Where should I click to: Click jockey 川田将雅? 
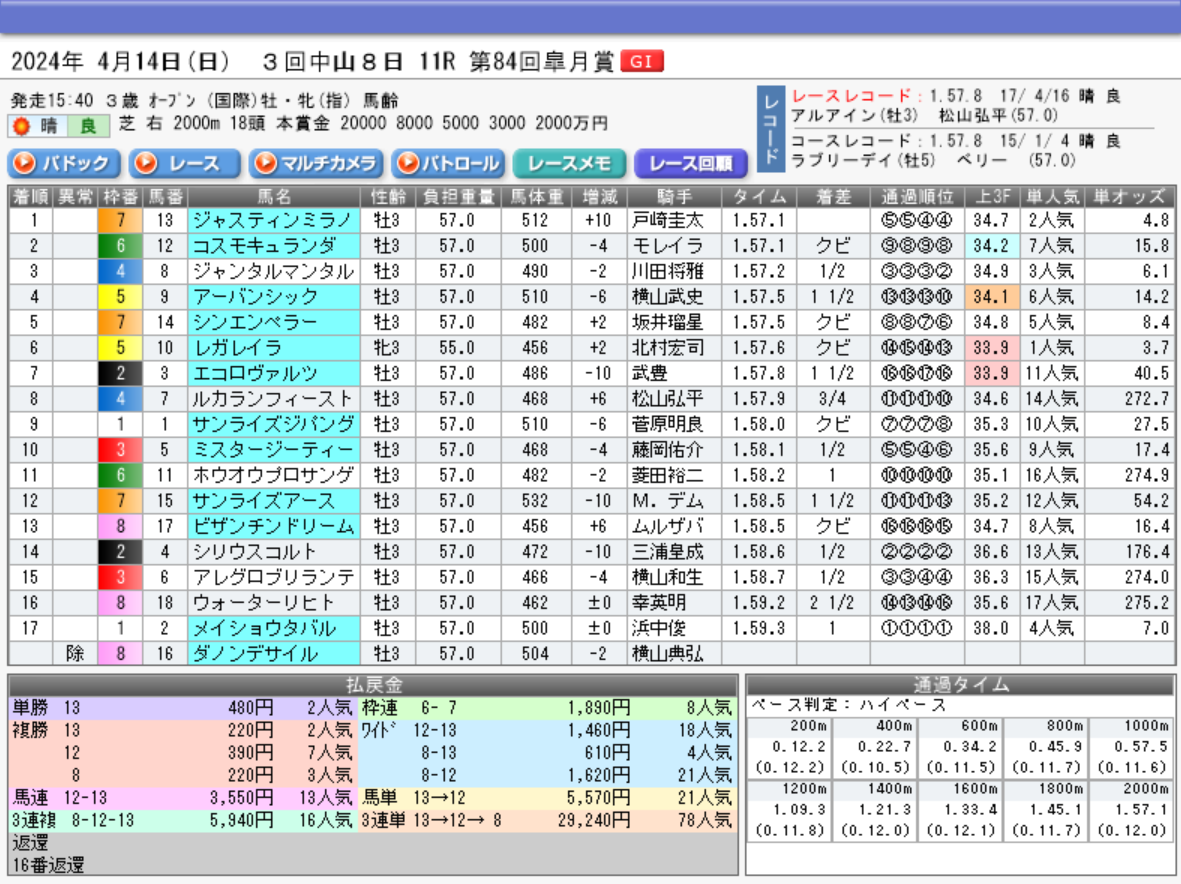tap(667, 272)
